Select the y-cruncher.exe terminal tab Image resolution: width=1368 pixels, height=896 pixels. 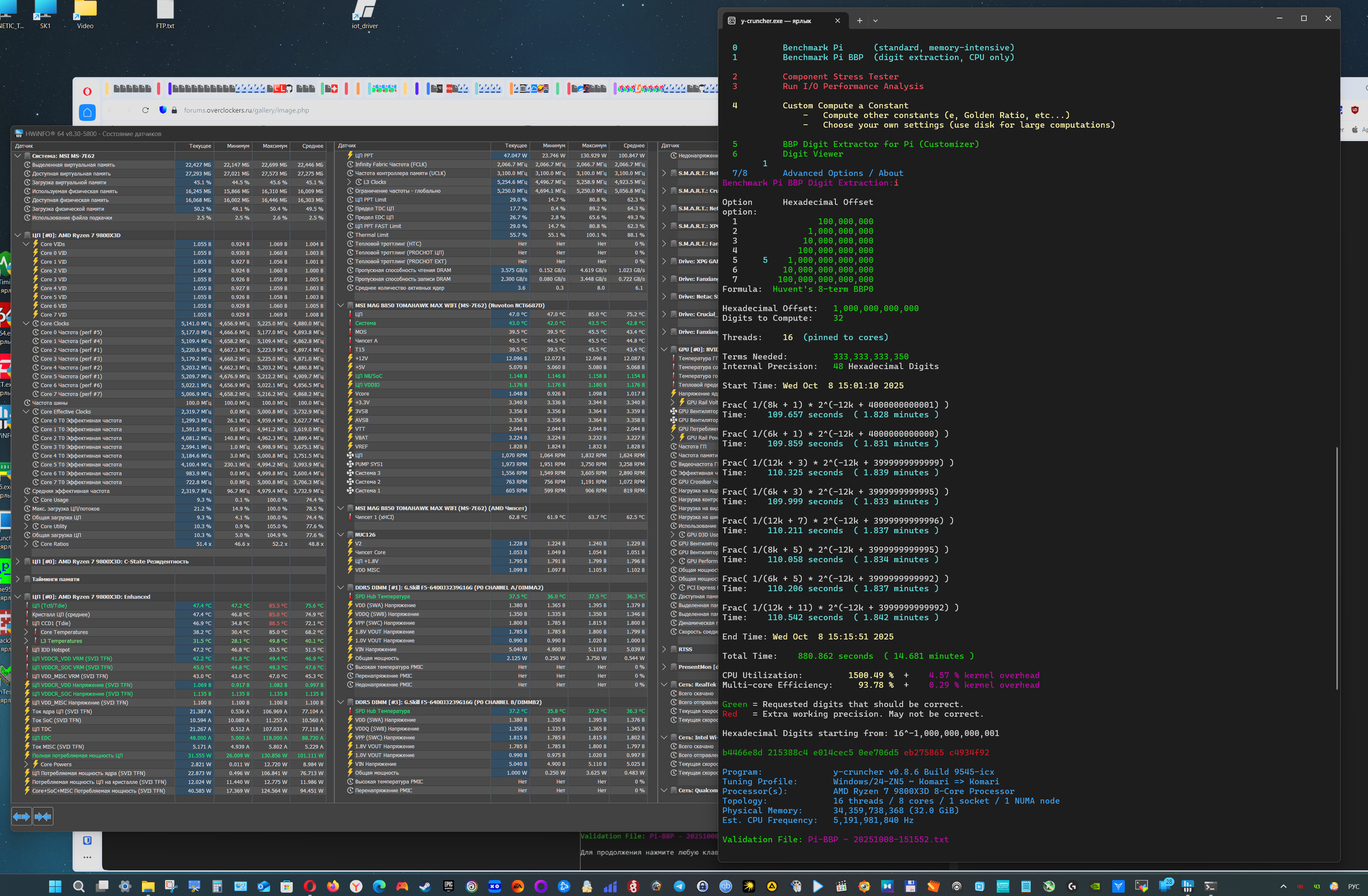(777, 21)
